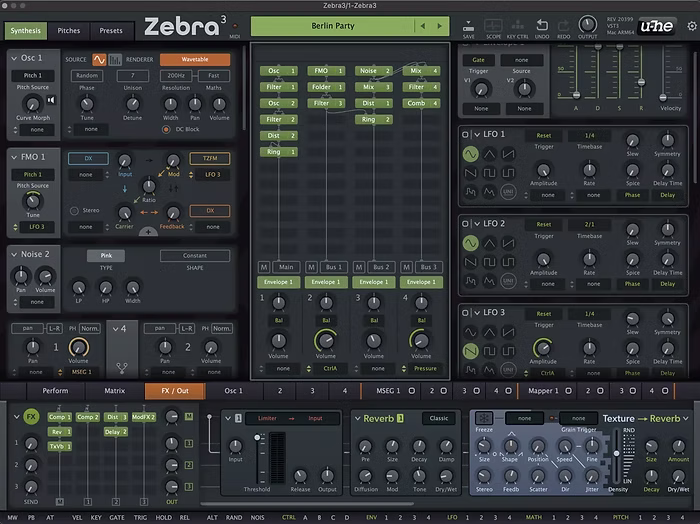The height and width of the screenshot is (524, 700).
Task: Select triangle waveform in LFO 1
Action: click(489, 154)
